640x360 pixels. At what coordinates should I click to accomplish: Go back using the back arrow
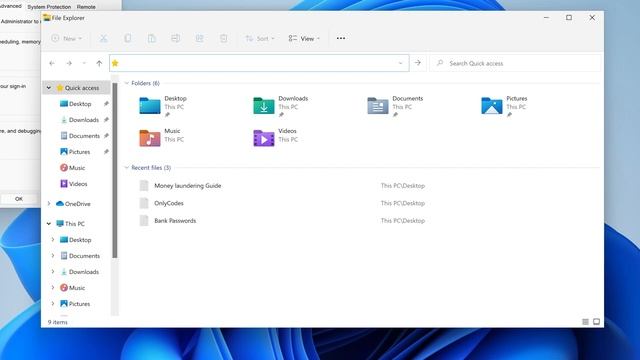[x=52, y=63]
